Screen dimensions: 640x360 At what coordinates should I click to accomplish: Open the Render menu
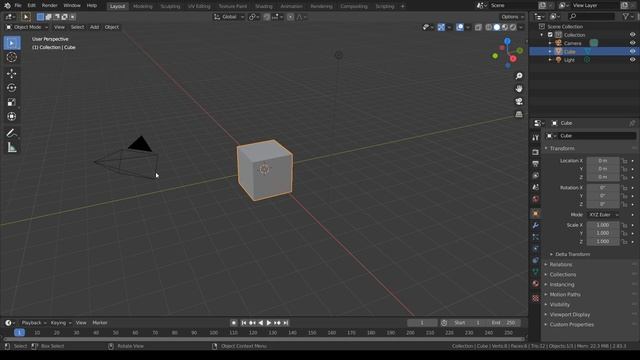49,6
